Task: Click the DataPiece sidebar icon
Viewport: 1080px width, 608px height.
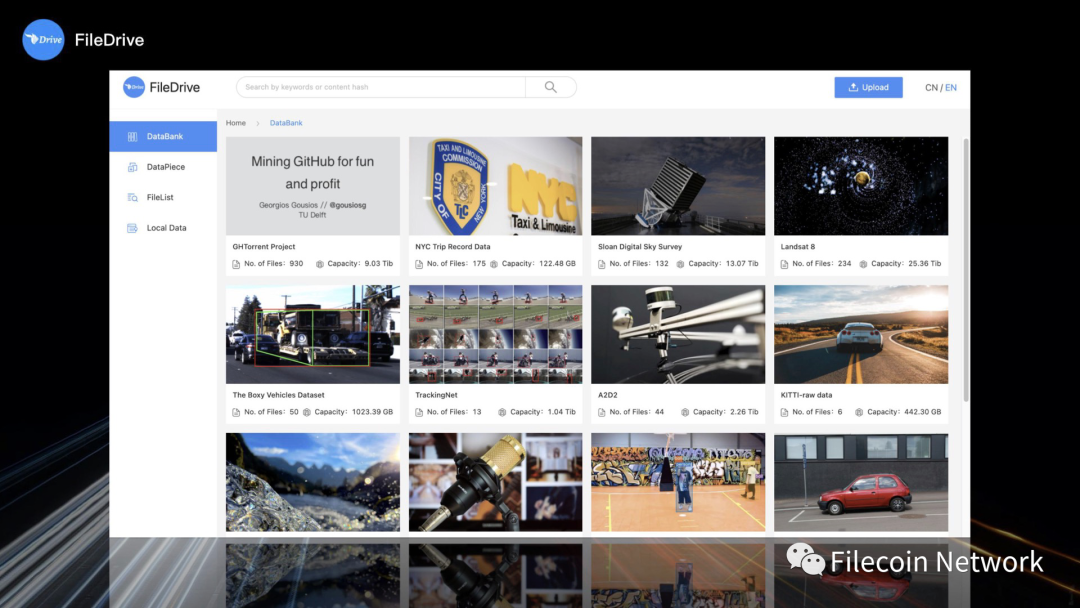Action: (132, 167)
